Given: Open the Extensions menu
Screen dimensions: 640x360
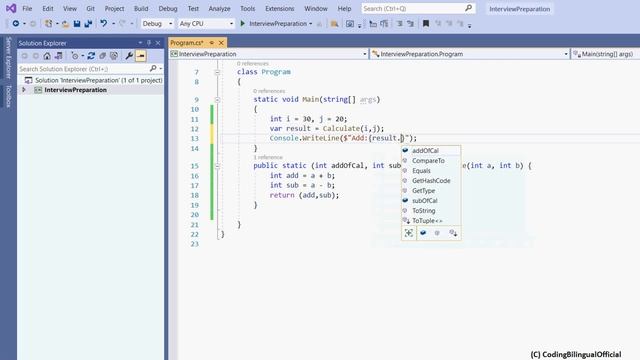Looking at the screenshot, I should (279, 9).
